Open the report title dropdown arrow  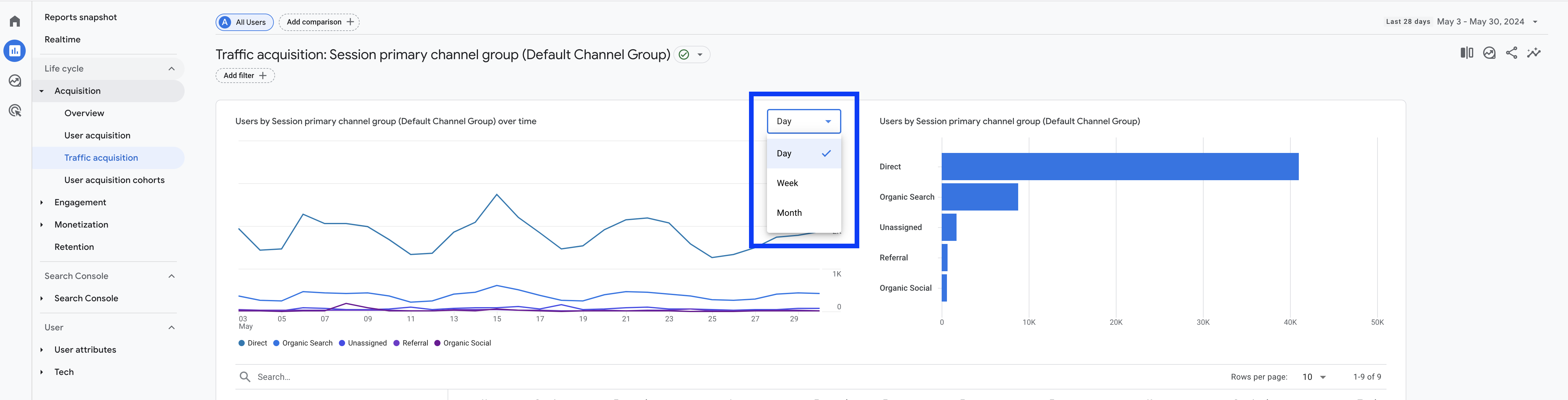tap(700, 55)
